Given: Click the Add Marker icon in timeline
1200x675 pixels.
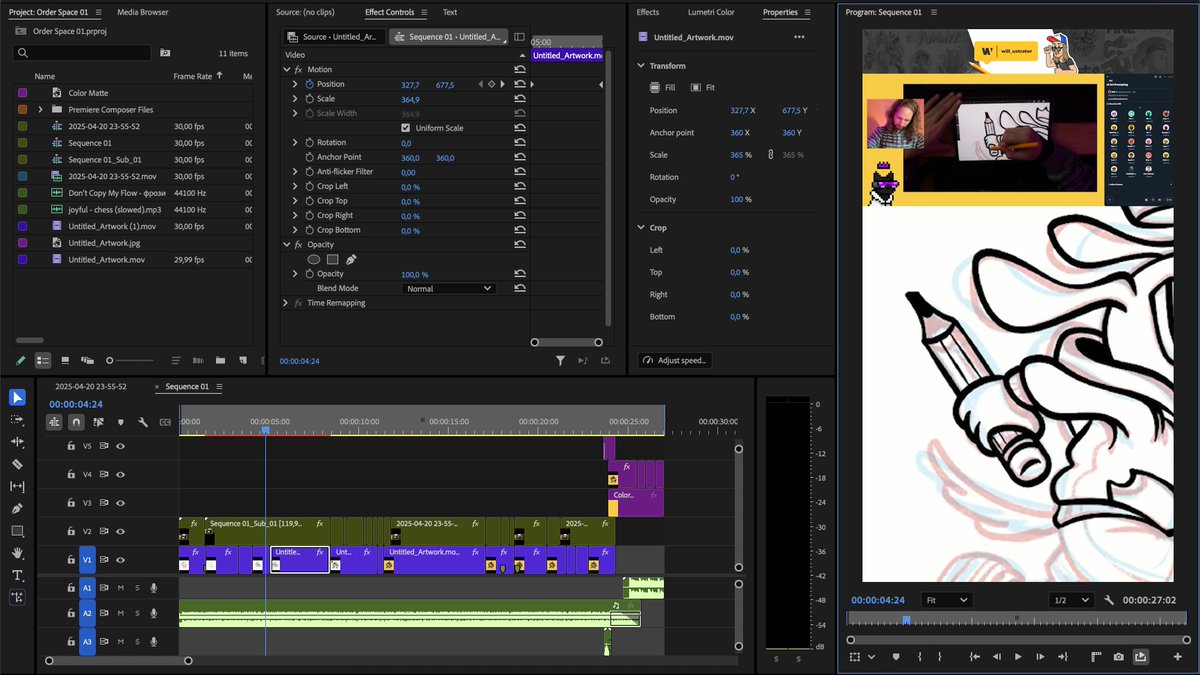Looking at the screenshot, I should [121, 422].
